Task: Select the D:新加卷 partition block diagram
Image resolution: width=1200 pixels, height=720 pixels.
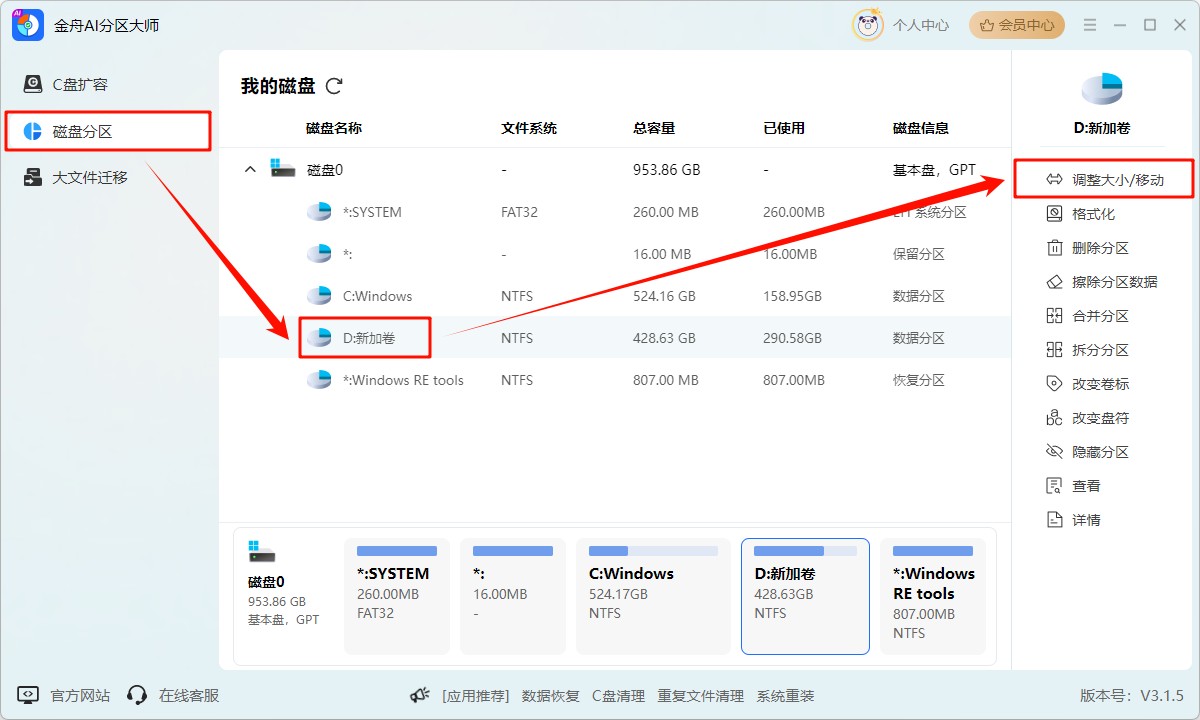Action: (805, 596)
